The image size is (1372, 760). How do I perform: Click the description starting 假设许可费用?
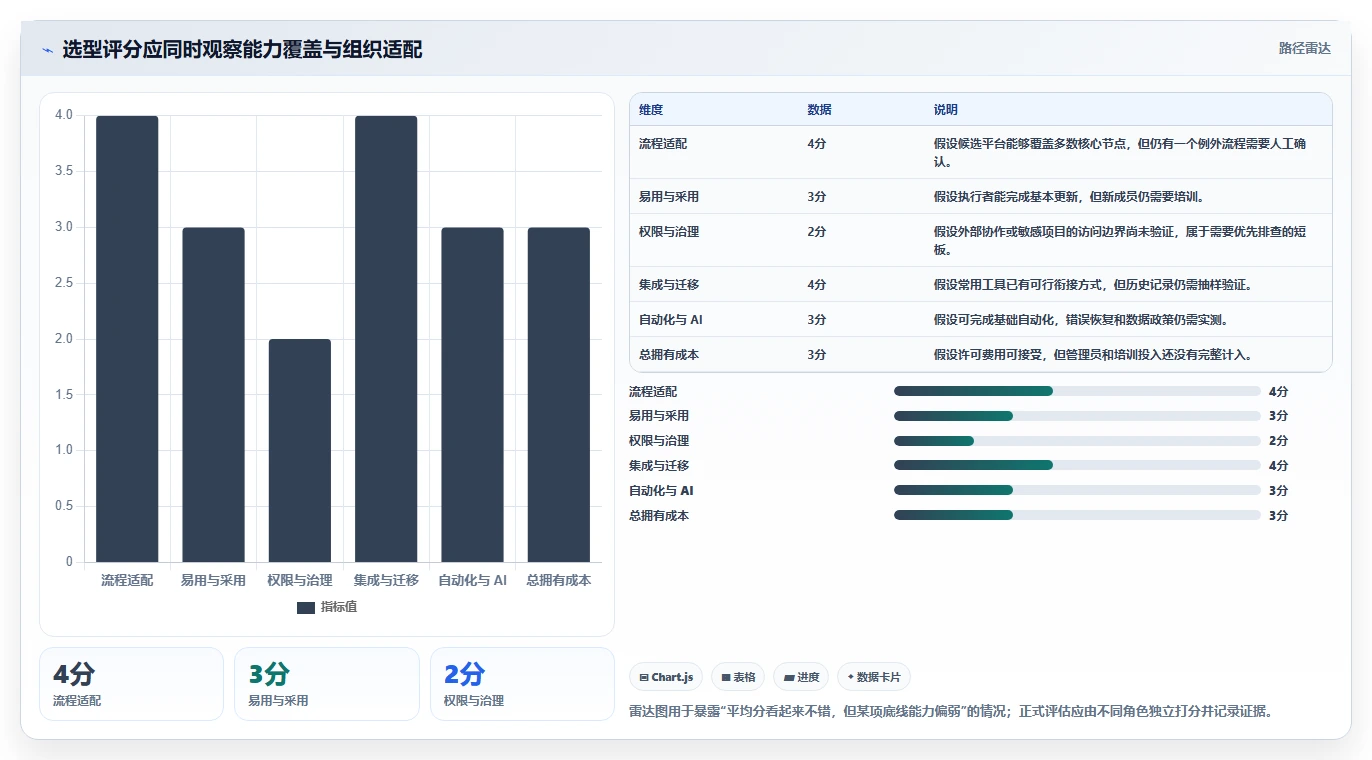[x=1093, y=355]
